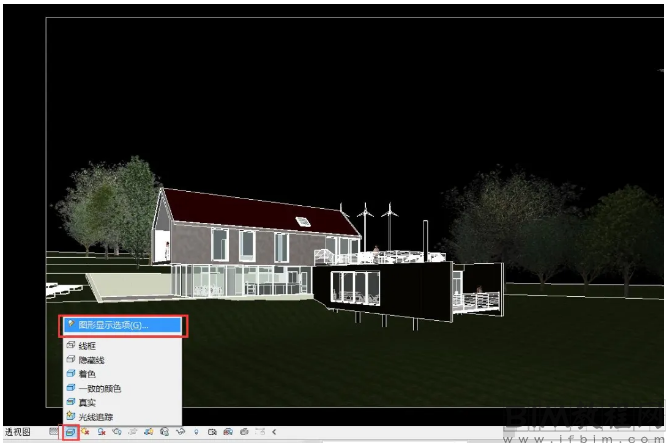Click the 透视图 view label
The width and height of the screenshot is (671, 448).
18,432
